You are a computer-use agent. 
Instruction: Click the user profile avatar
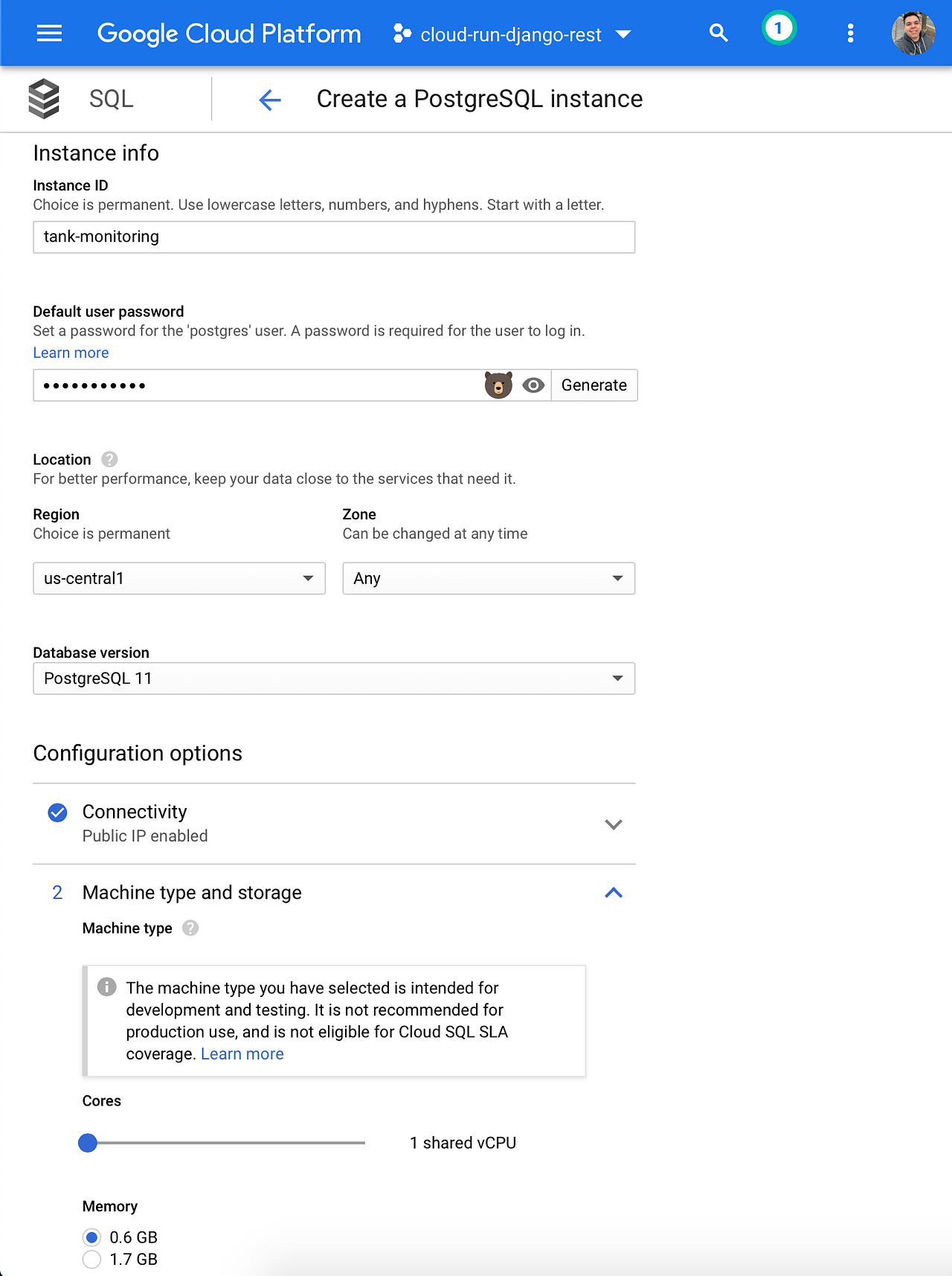[913, 33]
